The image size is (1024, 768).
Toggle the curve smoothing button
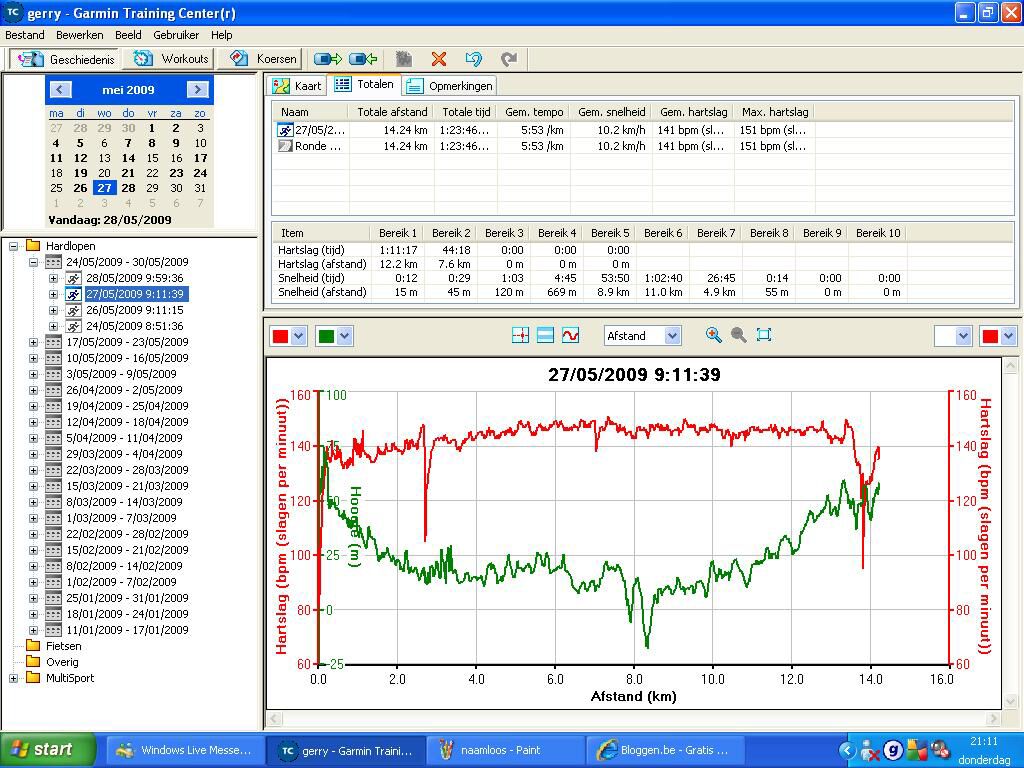tap(570, 336)
